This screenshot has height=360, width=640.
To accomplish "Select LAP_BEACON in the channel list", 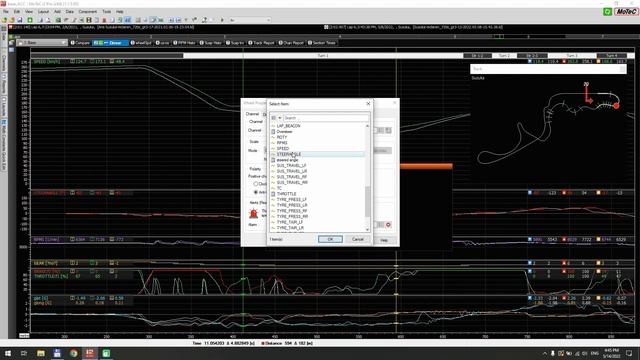I will [288, 126].
